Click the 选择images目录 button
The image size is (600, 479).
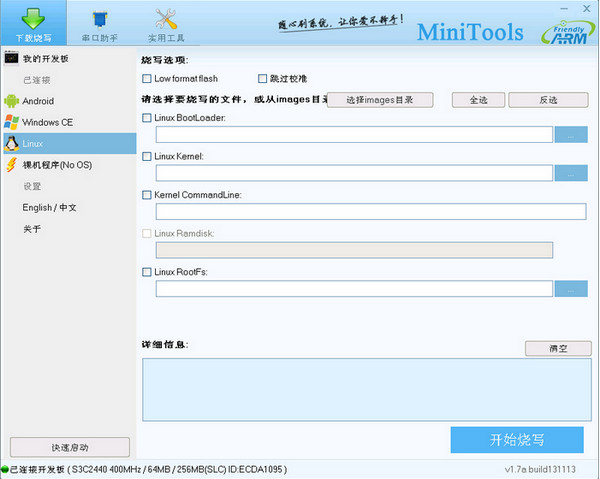point(380,100)
